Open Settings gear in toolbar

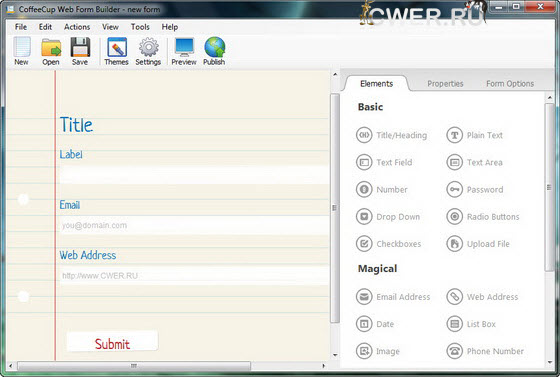coord(148,51)
